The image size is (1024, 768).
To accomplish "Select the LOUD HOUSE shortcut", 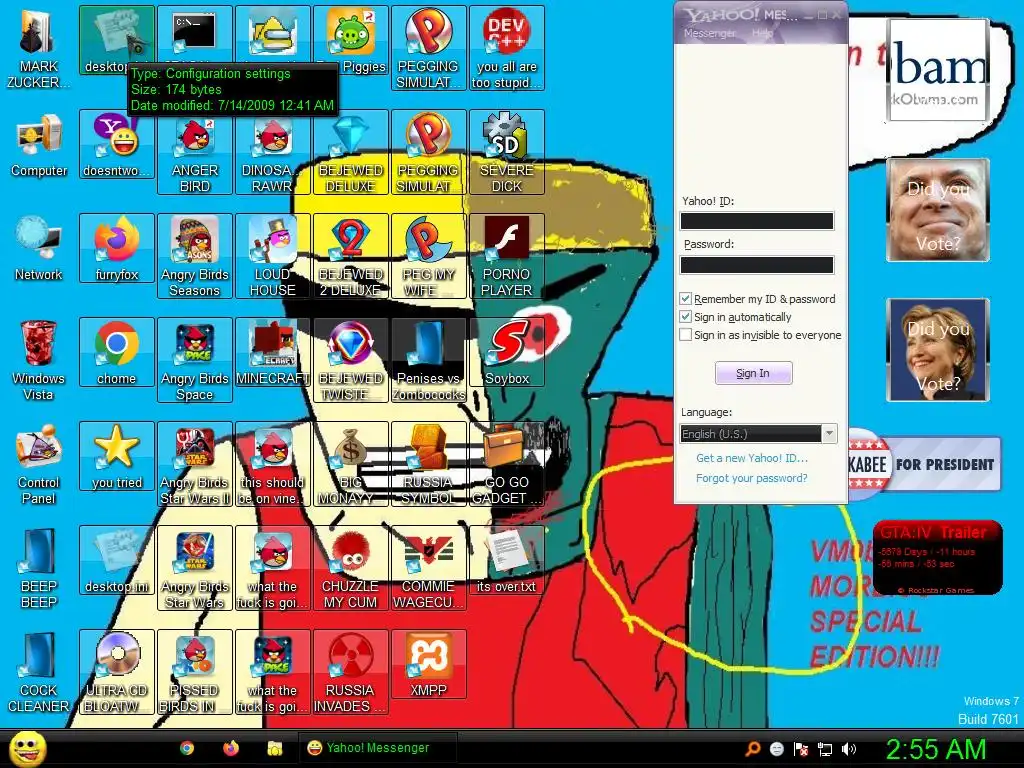I will [273, 256].
